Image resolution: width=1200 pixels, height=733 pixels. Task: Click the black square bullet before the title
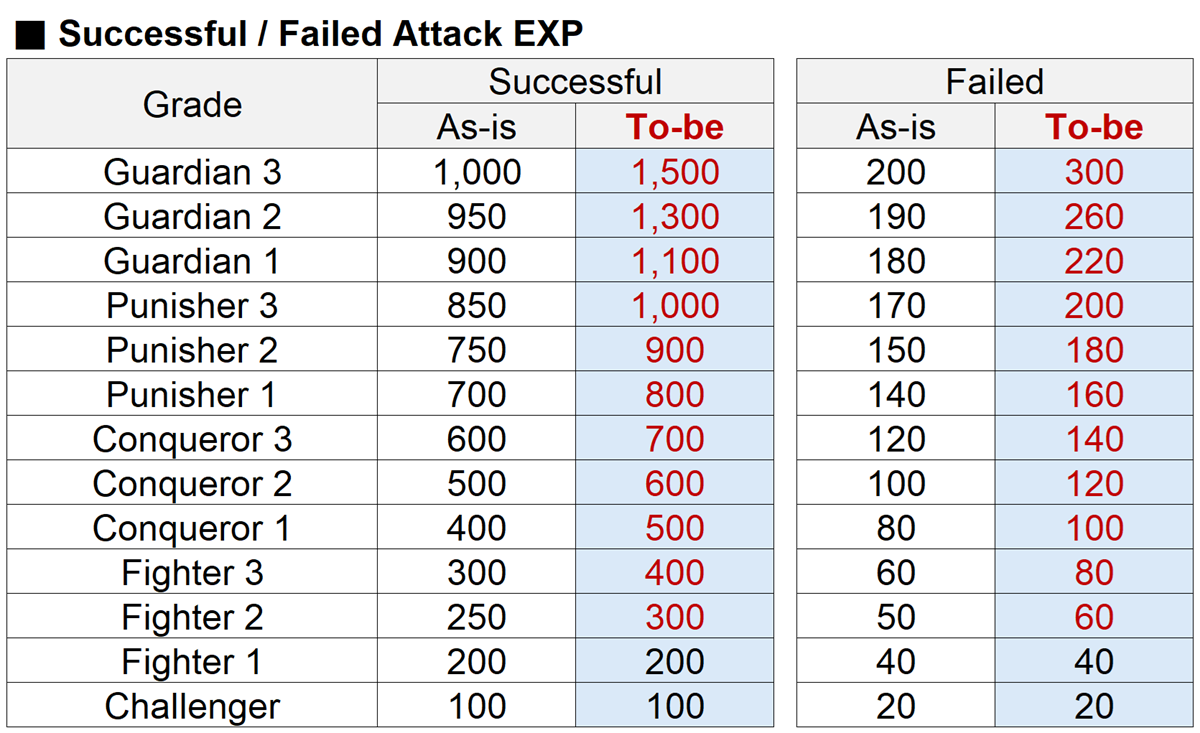(31, 36)
